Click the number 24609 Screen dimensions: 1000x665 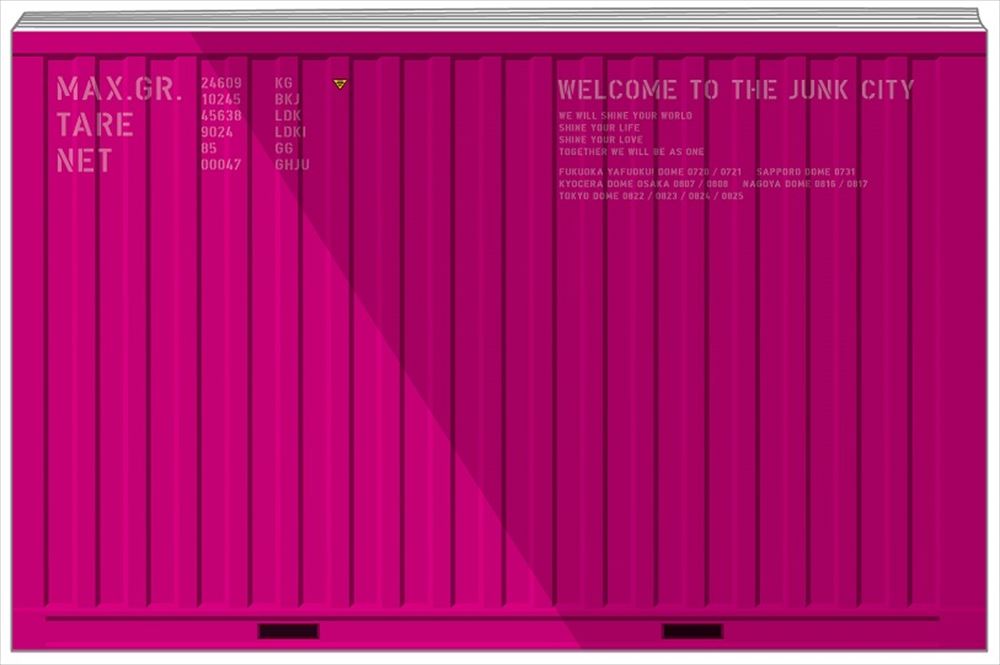221,83
